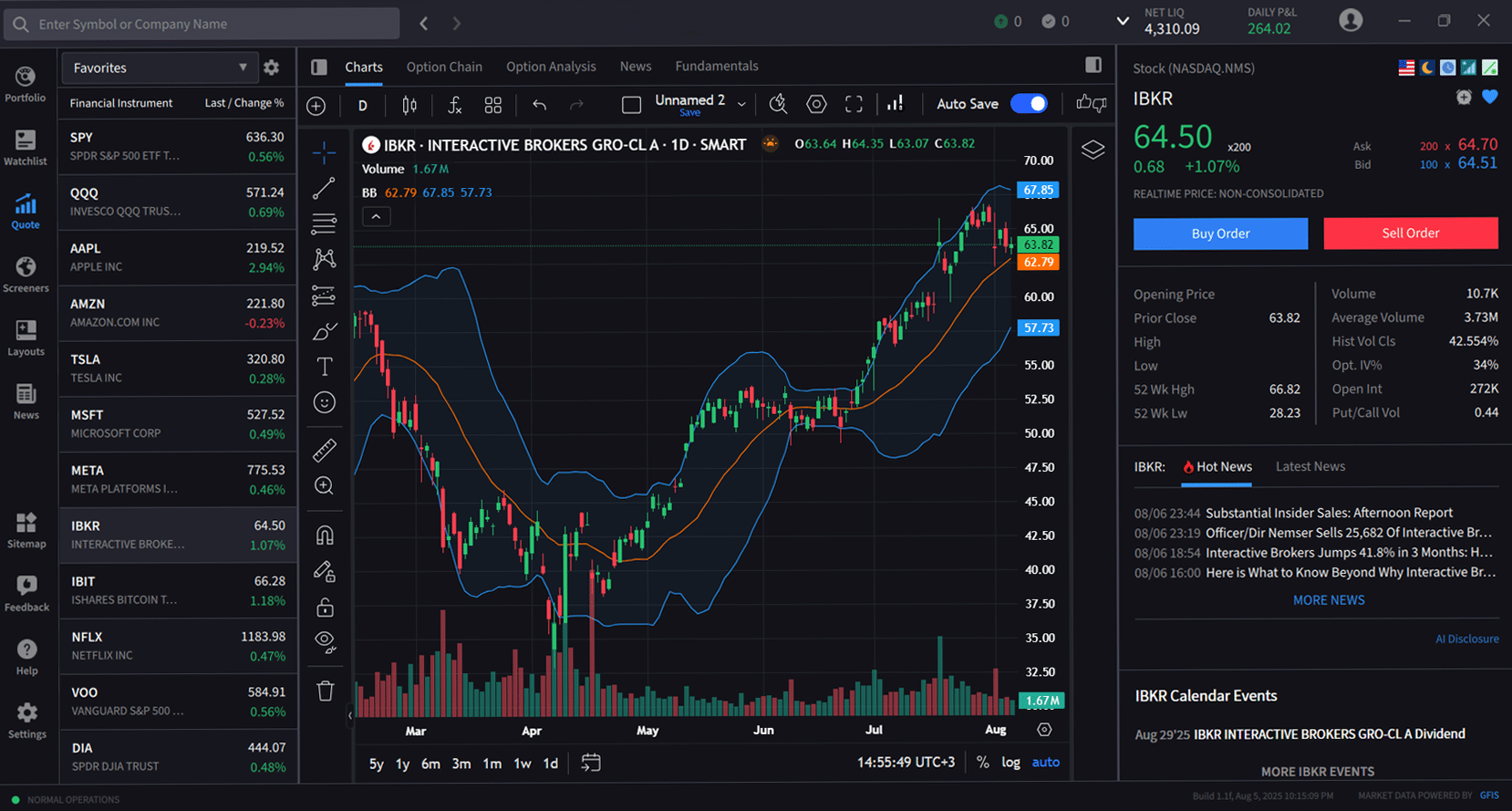Toggle the left panel collapse icon
Viewport: 1512px width, 811px height.
point(318,67)
